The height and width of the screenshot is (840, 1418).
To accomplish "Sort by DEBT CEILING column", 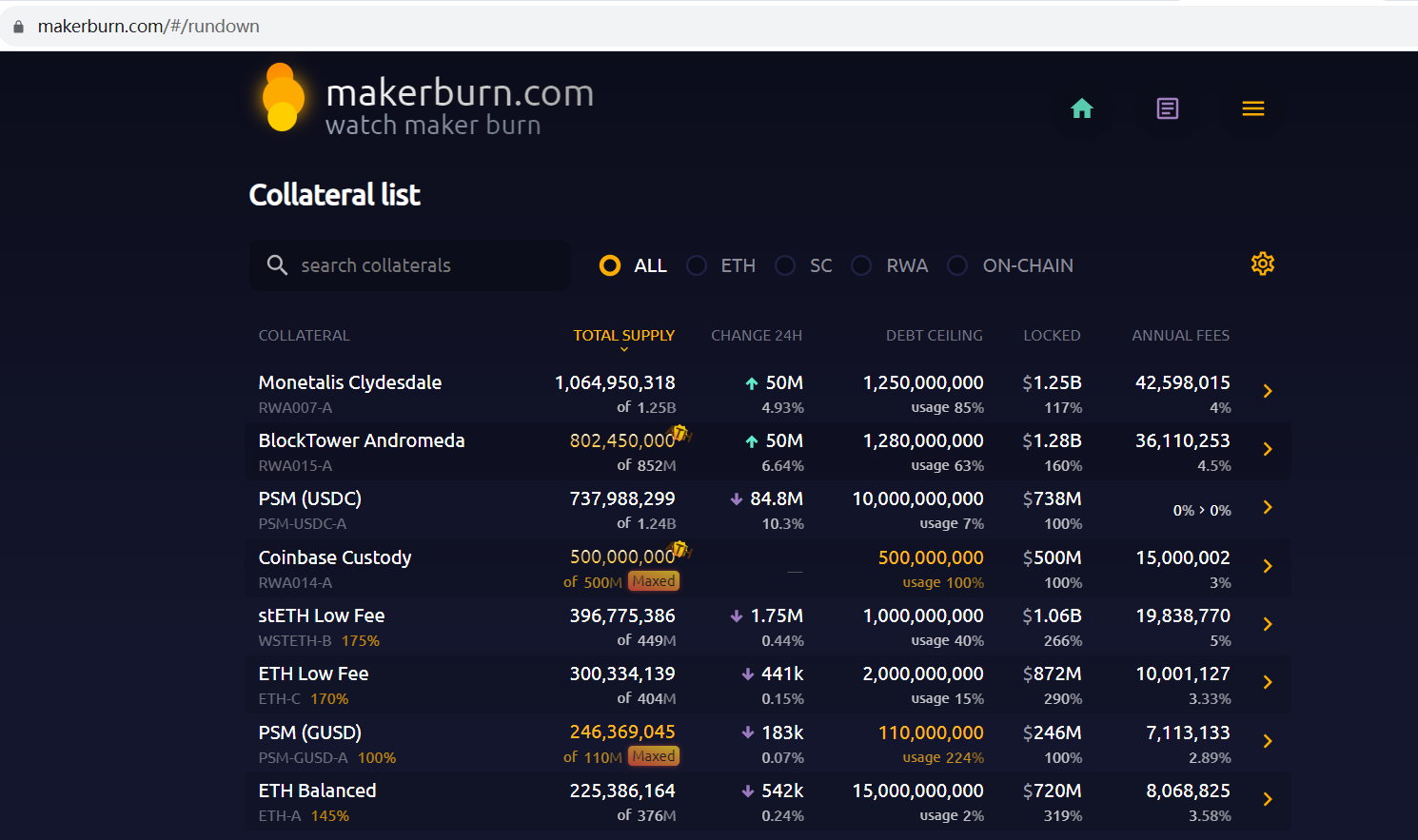I will (x=935, y=336).
